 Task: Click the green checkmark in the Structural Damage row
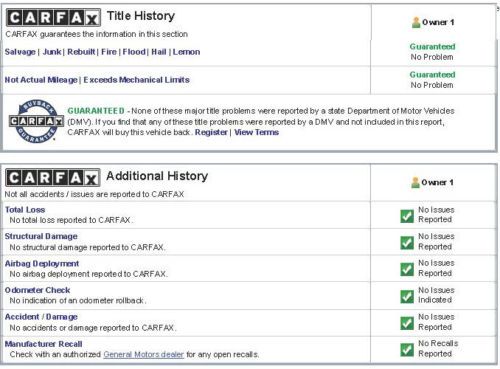407,243
